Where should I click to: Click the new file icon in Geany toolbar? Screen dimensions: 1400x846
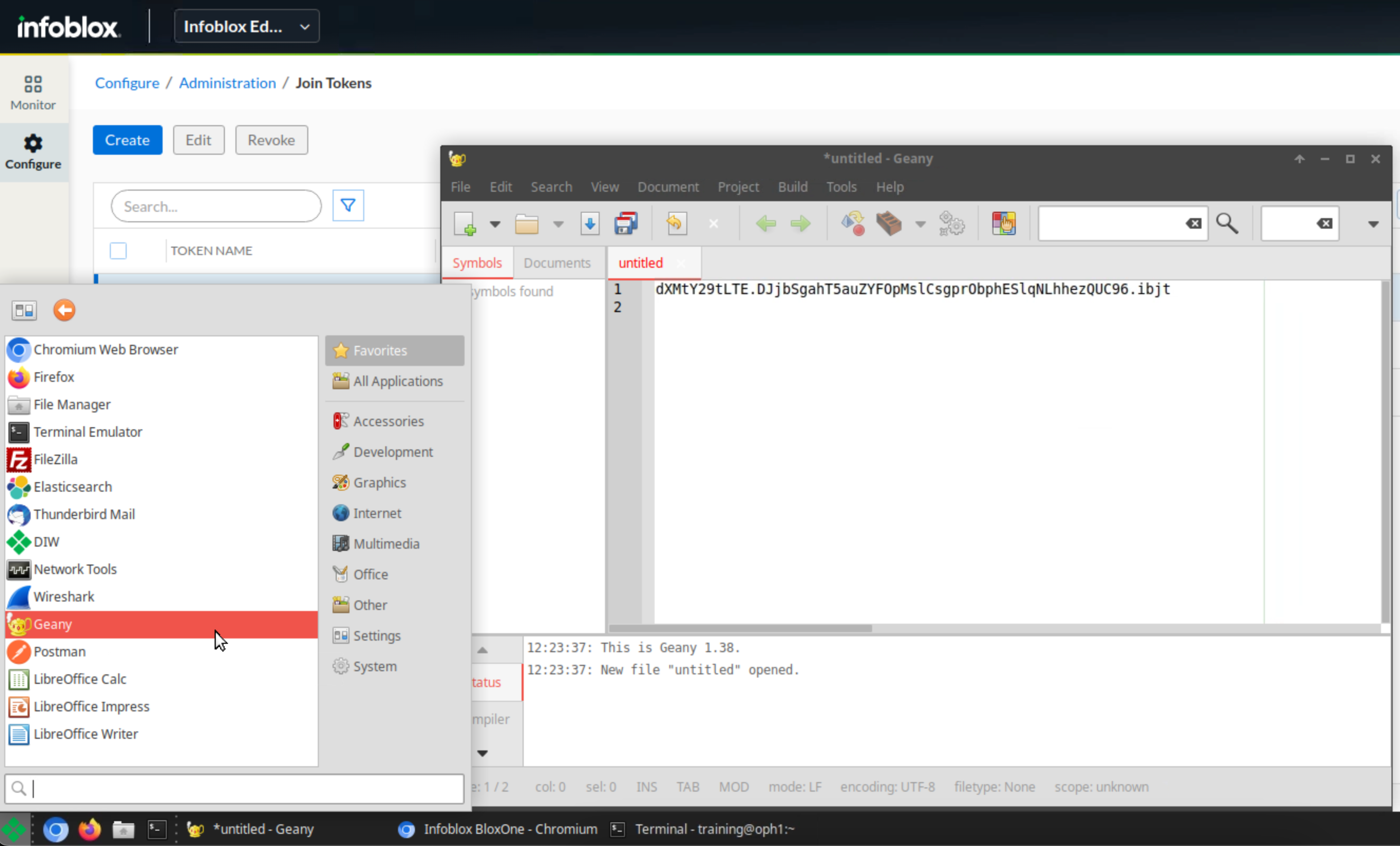click(465, 223)
